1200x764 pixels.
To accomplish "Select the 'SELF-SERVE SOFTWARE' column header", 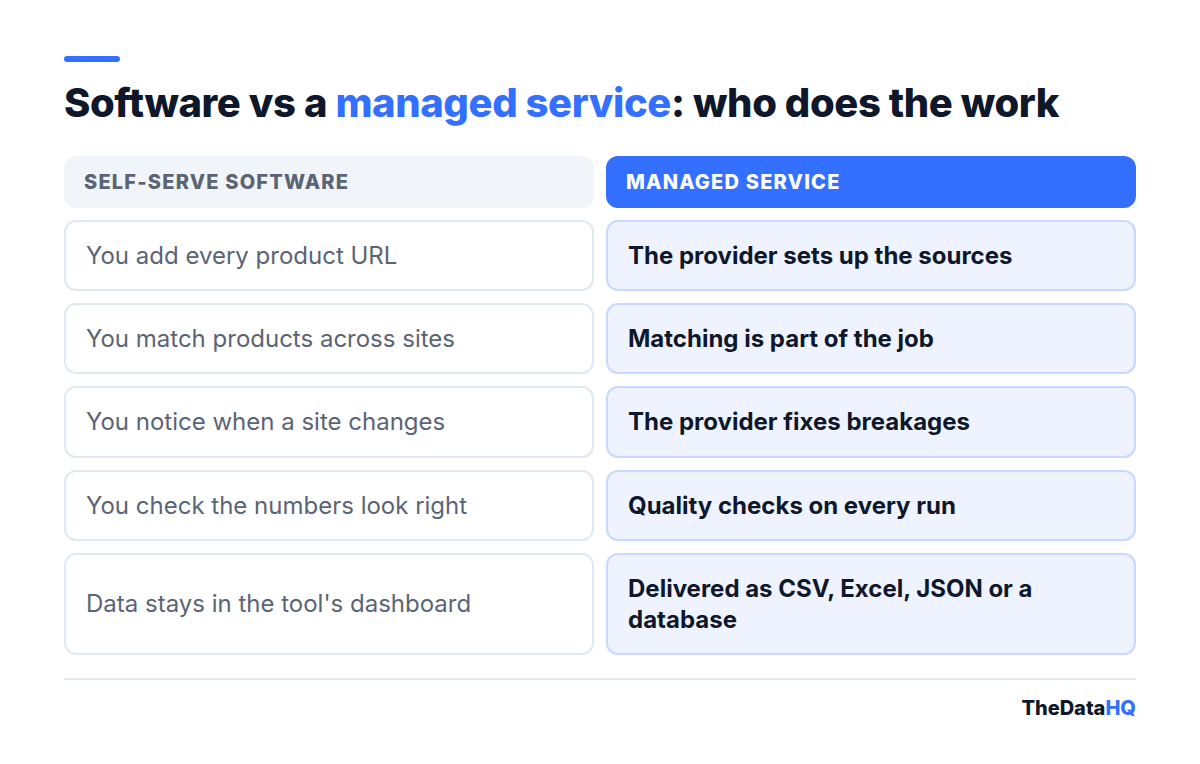I will click(x=329, y=182).
